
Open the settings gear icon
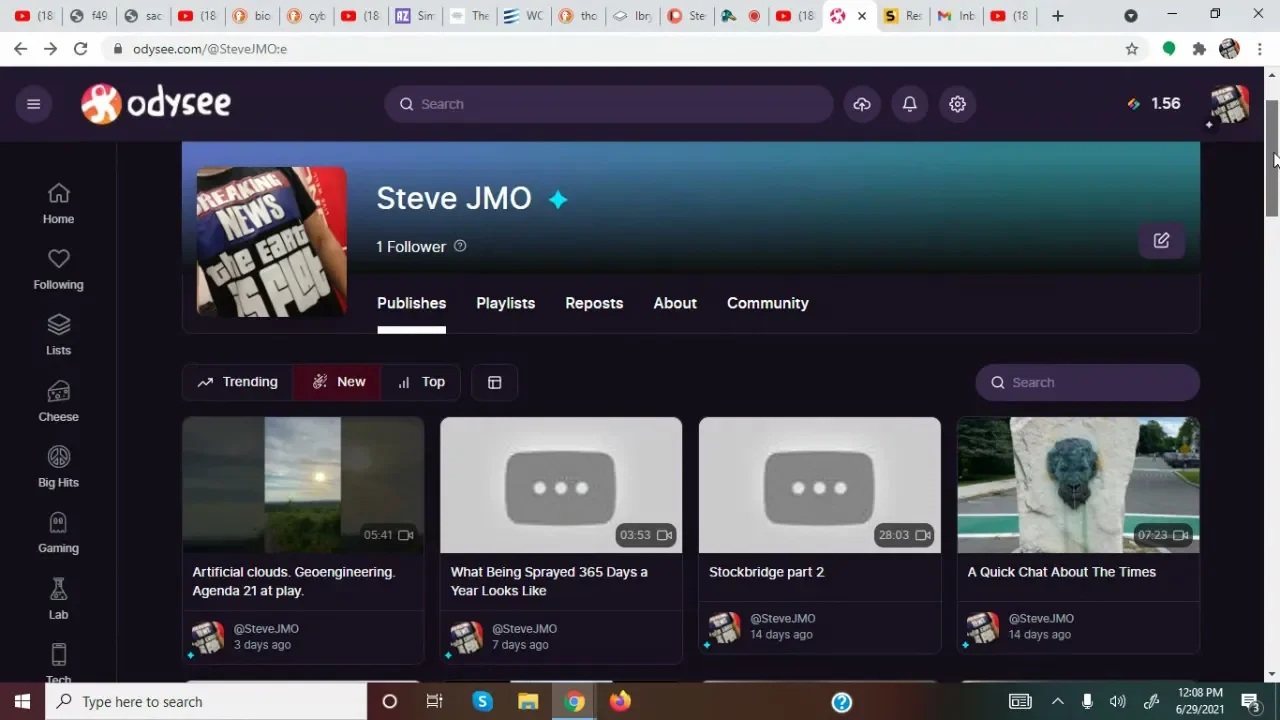(x=958, y=104)
